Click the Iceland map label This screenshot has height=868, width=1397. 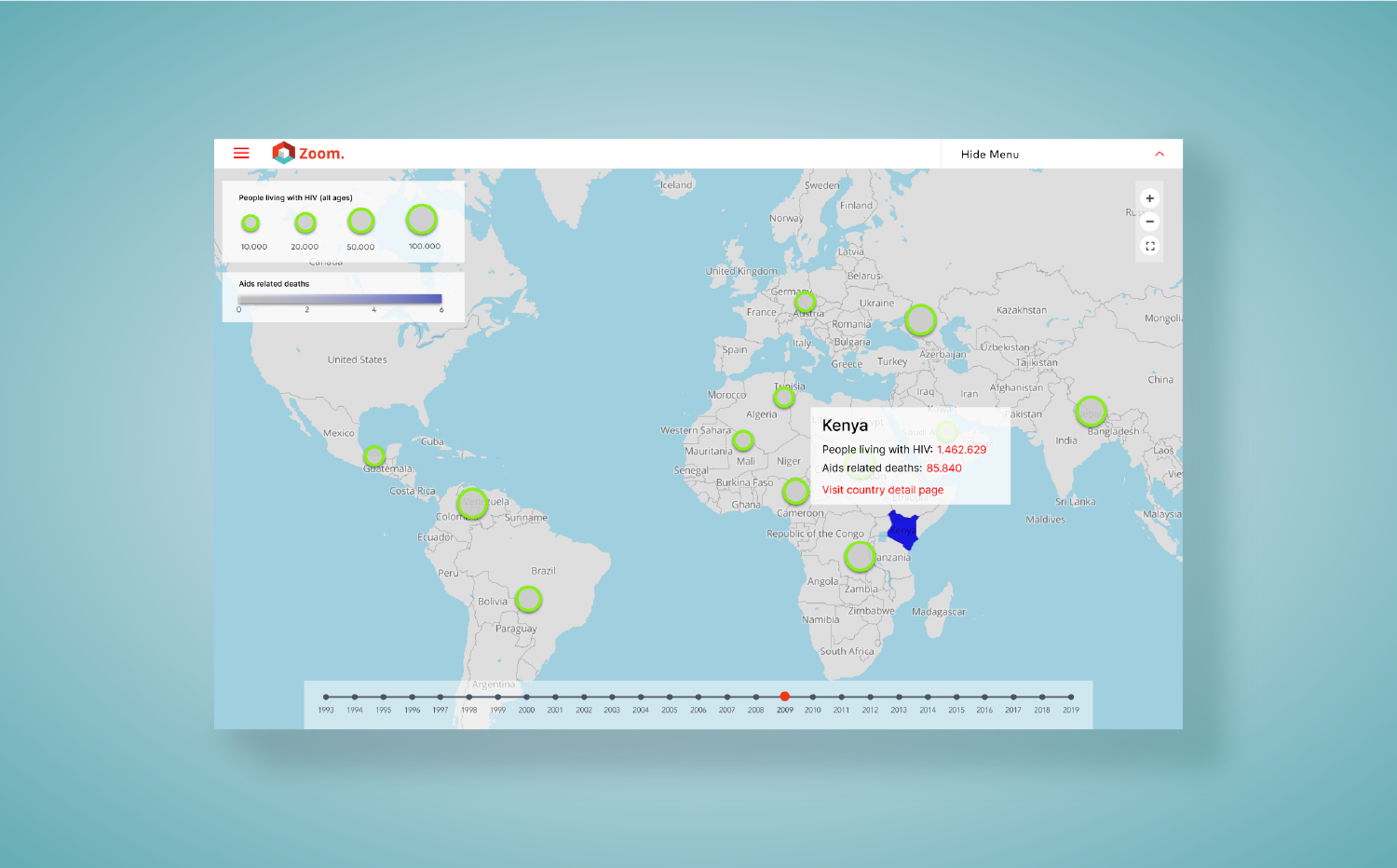coord(676,185)
